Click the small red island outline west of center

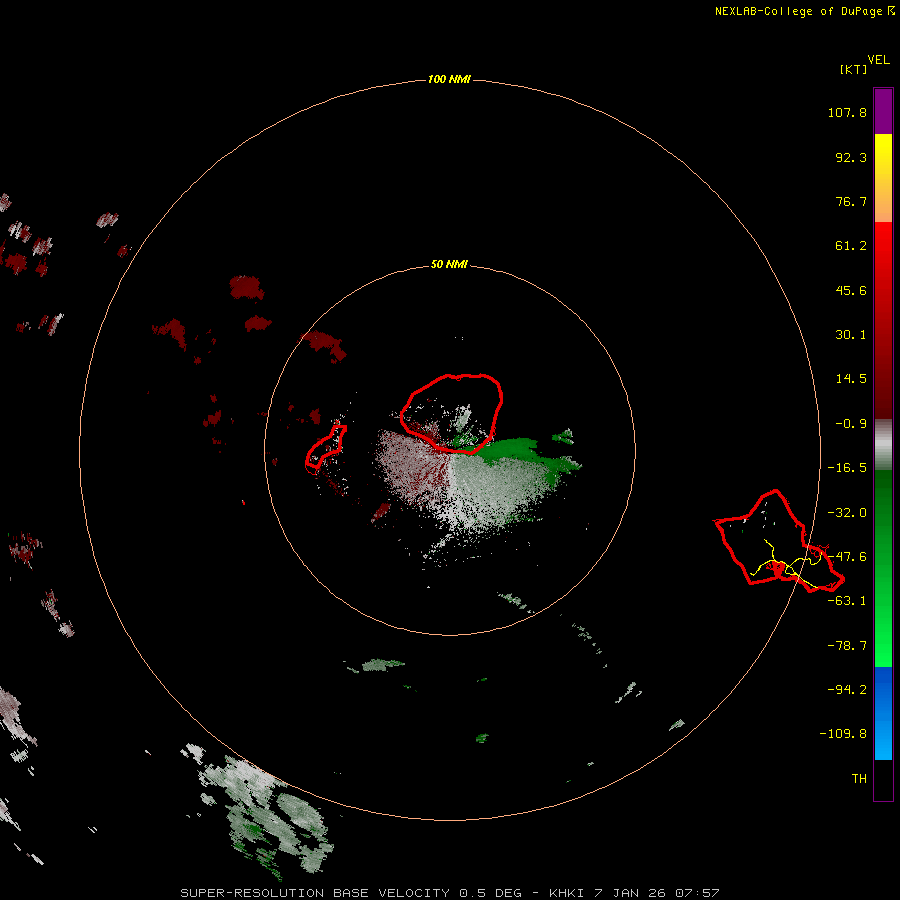[x=325, y=448]
